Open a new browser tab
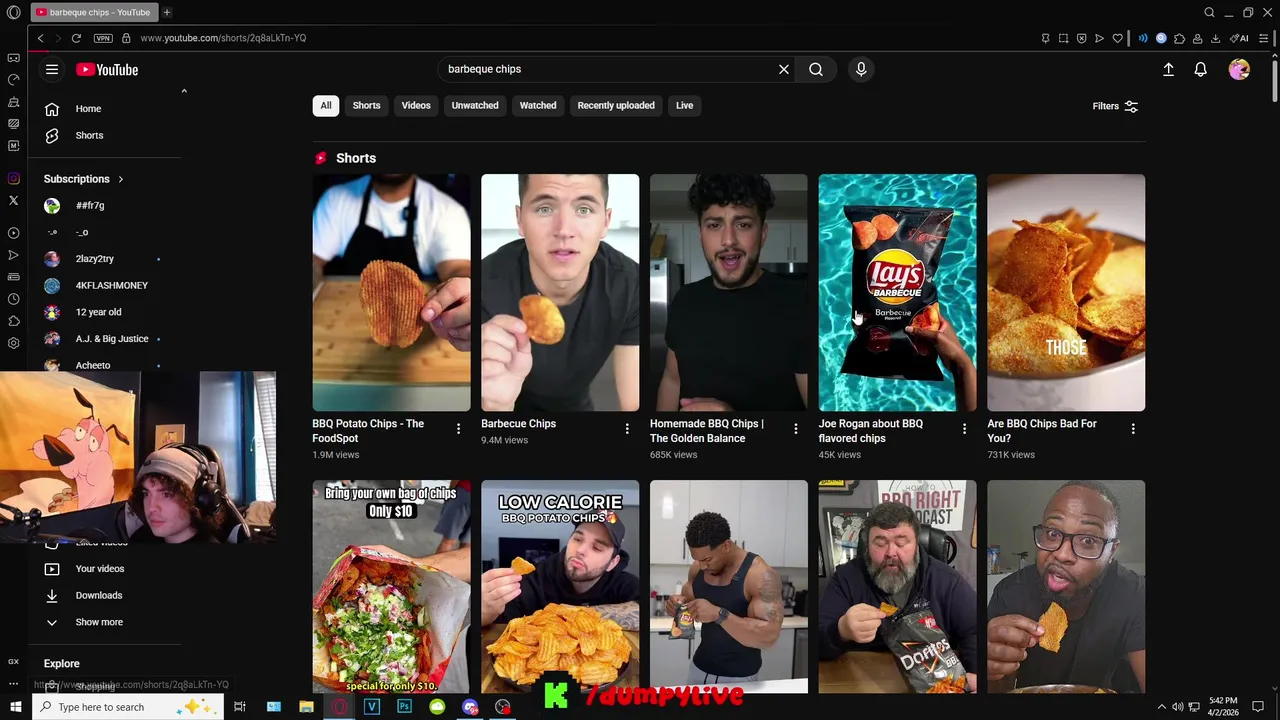 click(x=167, y=12)
